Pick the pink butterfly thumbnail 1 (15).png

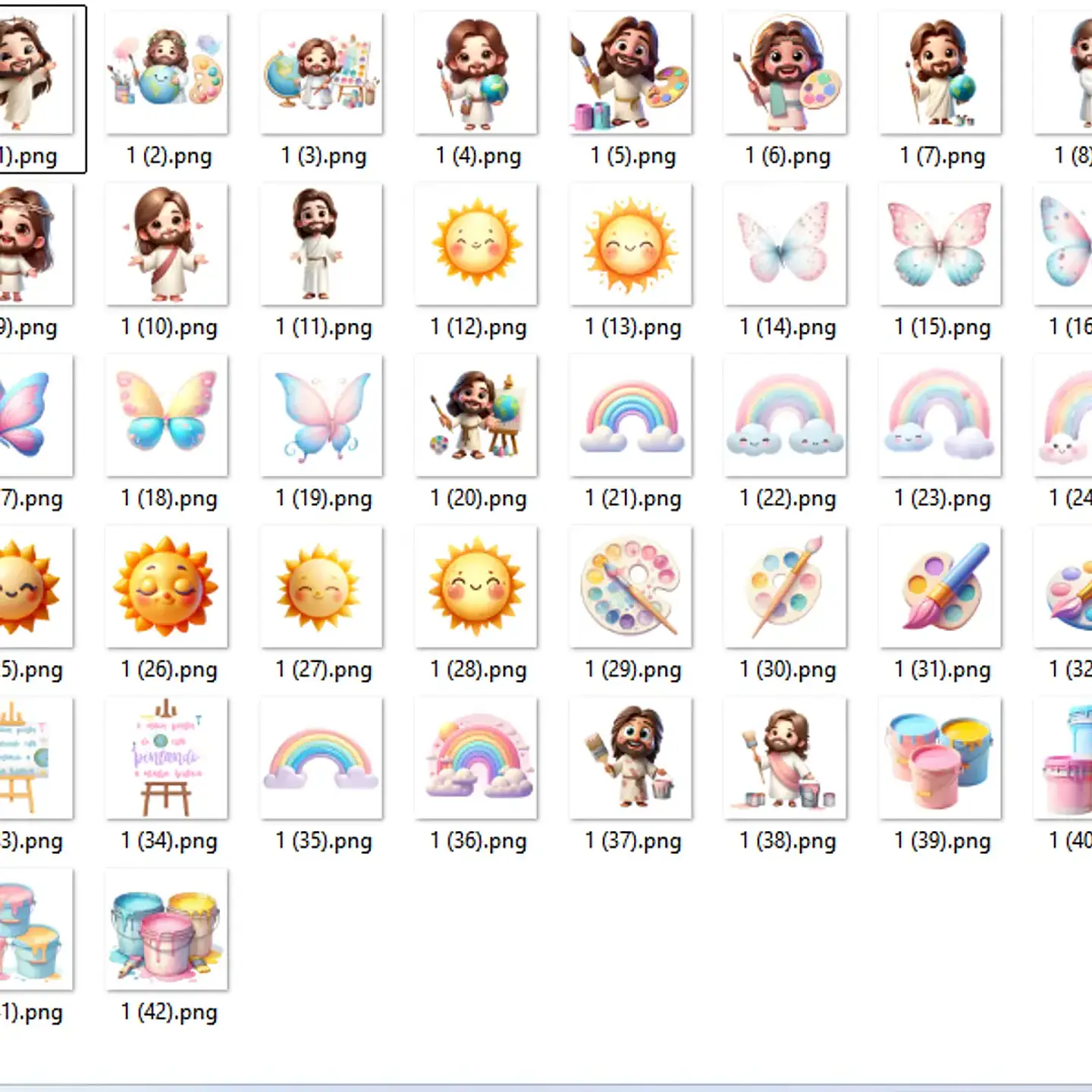point(940,244)
